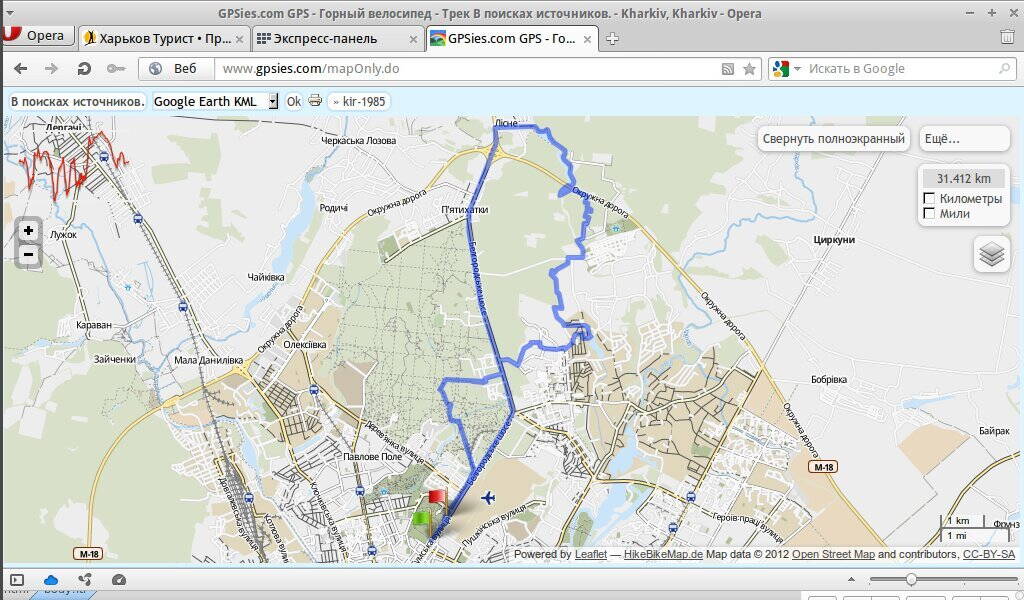Screen dimensions: 1024x600
Task: Open the Open Street Map link
Action: (x=833, y=554)
